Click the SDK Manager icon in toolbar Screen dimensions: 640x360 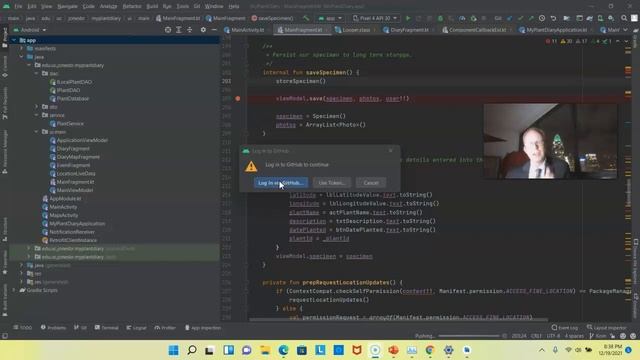pyautogui.click(x=611, y=18)
